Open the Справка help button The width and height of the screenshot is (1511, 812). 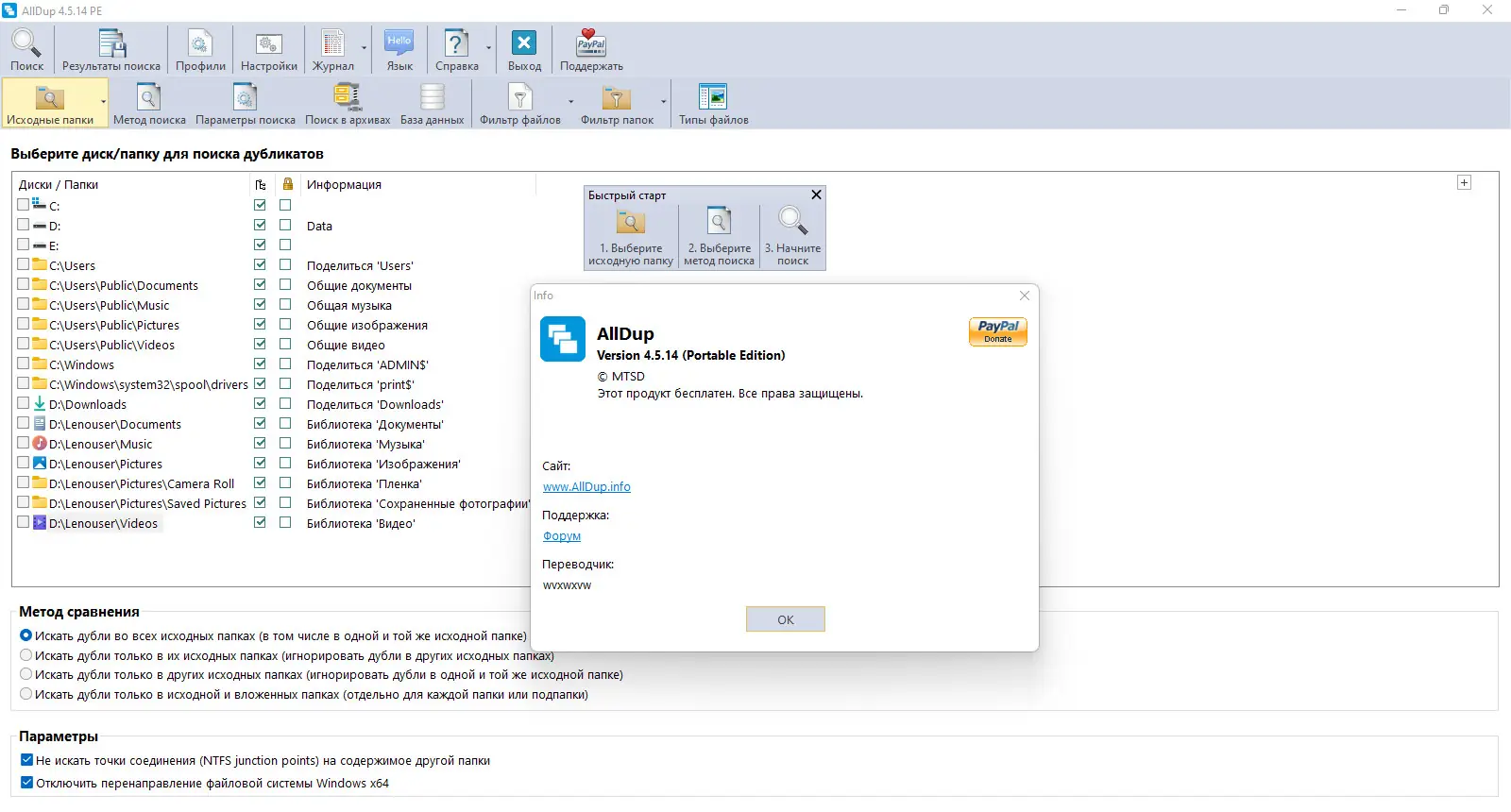457,50
